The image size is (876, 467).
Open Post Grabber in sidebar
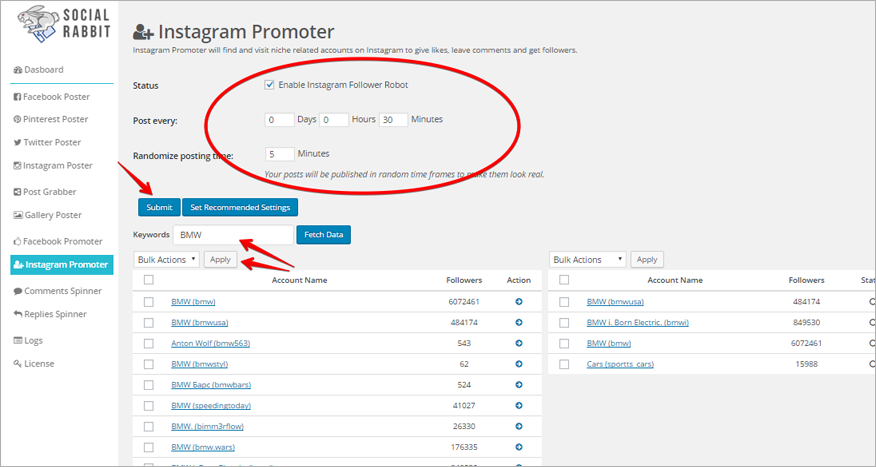45,192
